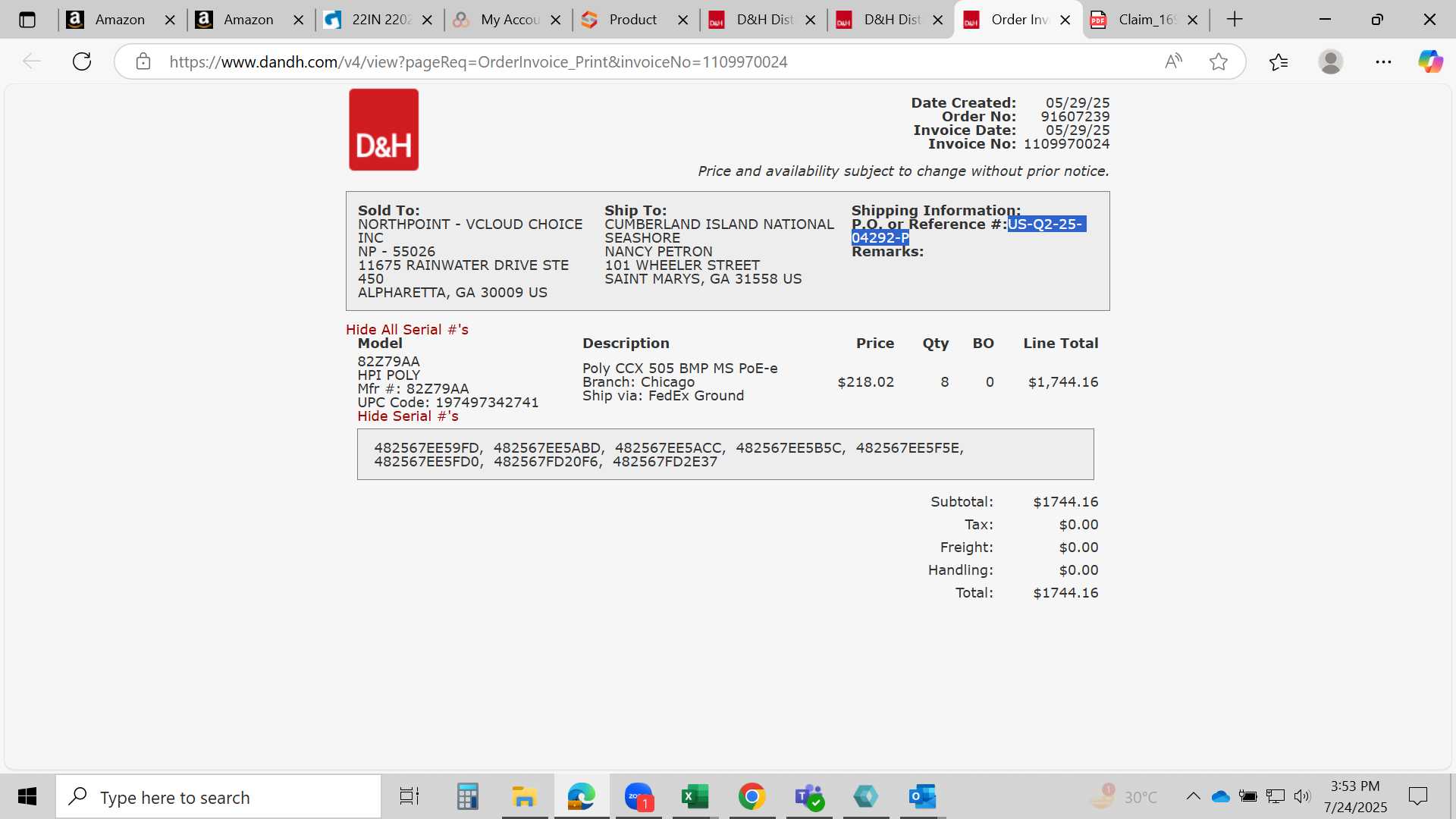Click the network tray icon
The image size is (1456, 819).
pos(1276,796)
